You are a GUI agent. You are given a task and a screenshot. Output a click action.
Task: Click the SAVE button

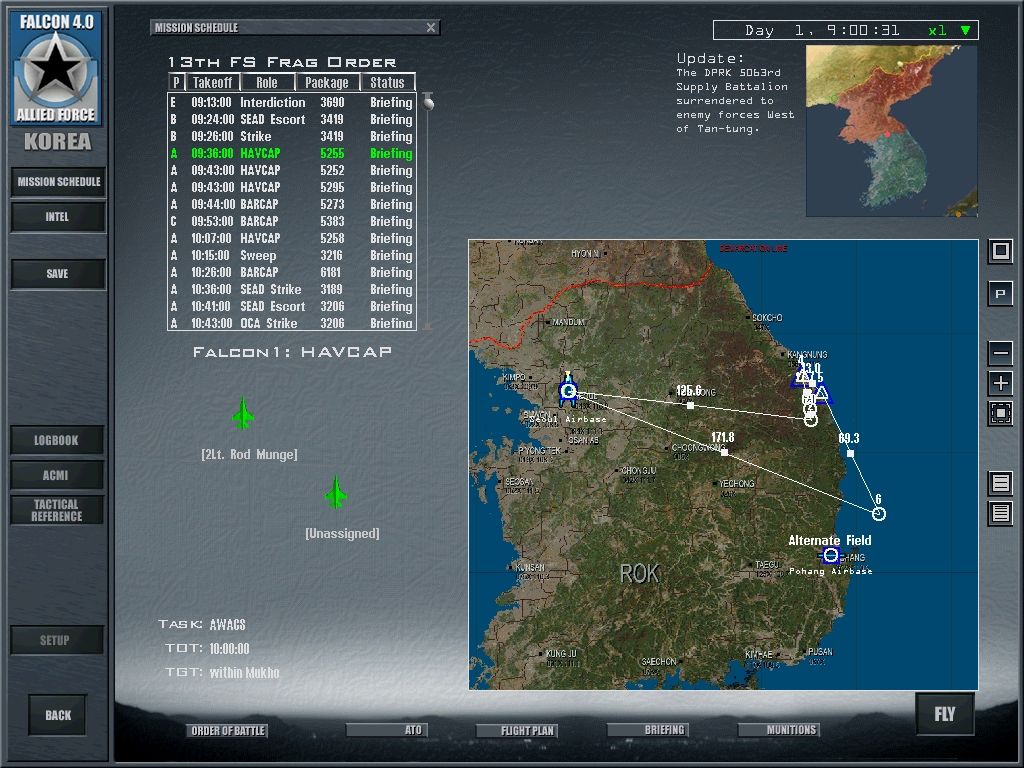(57, 273)
